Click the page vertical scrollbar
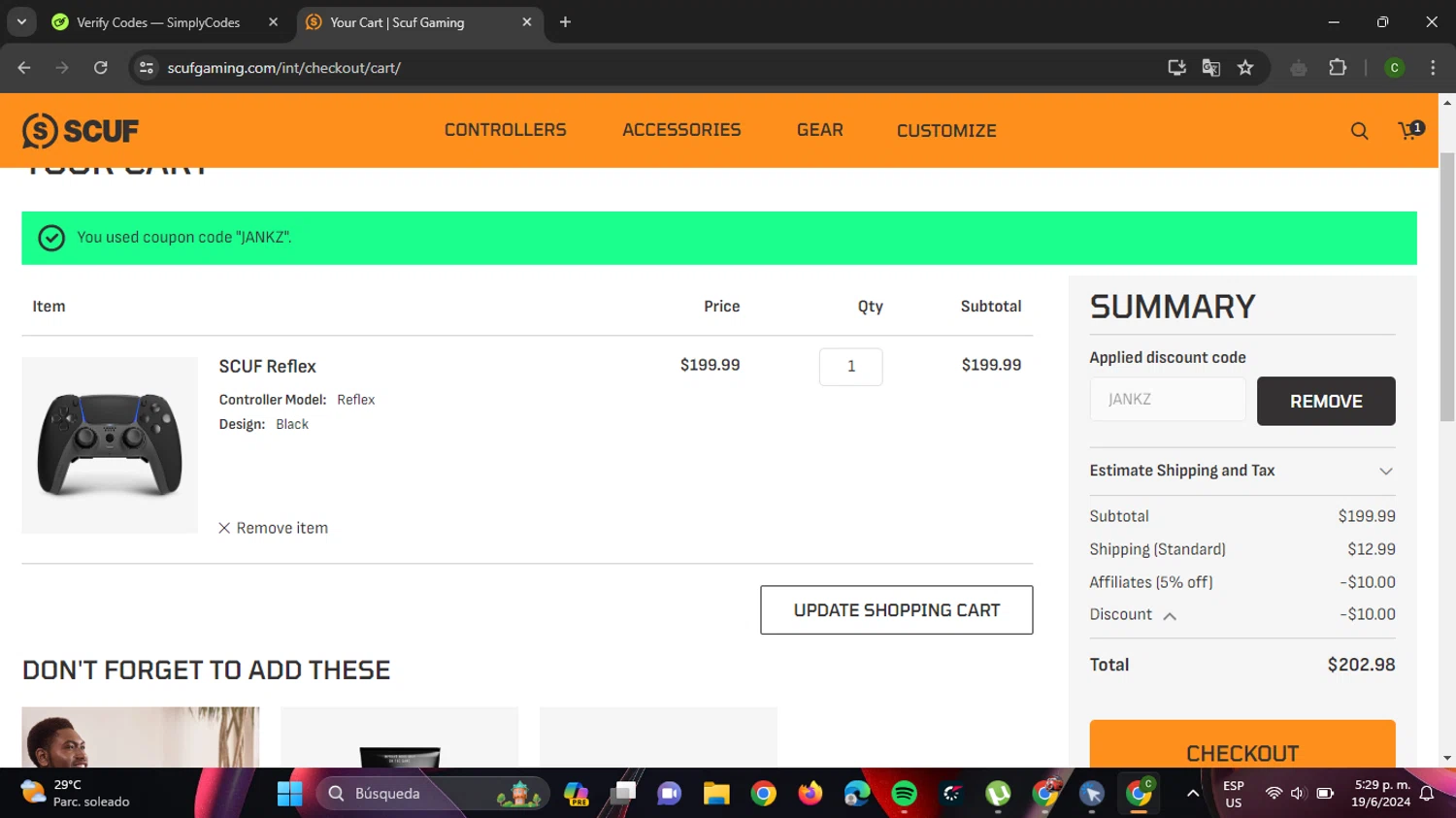 1447,286
